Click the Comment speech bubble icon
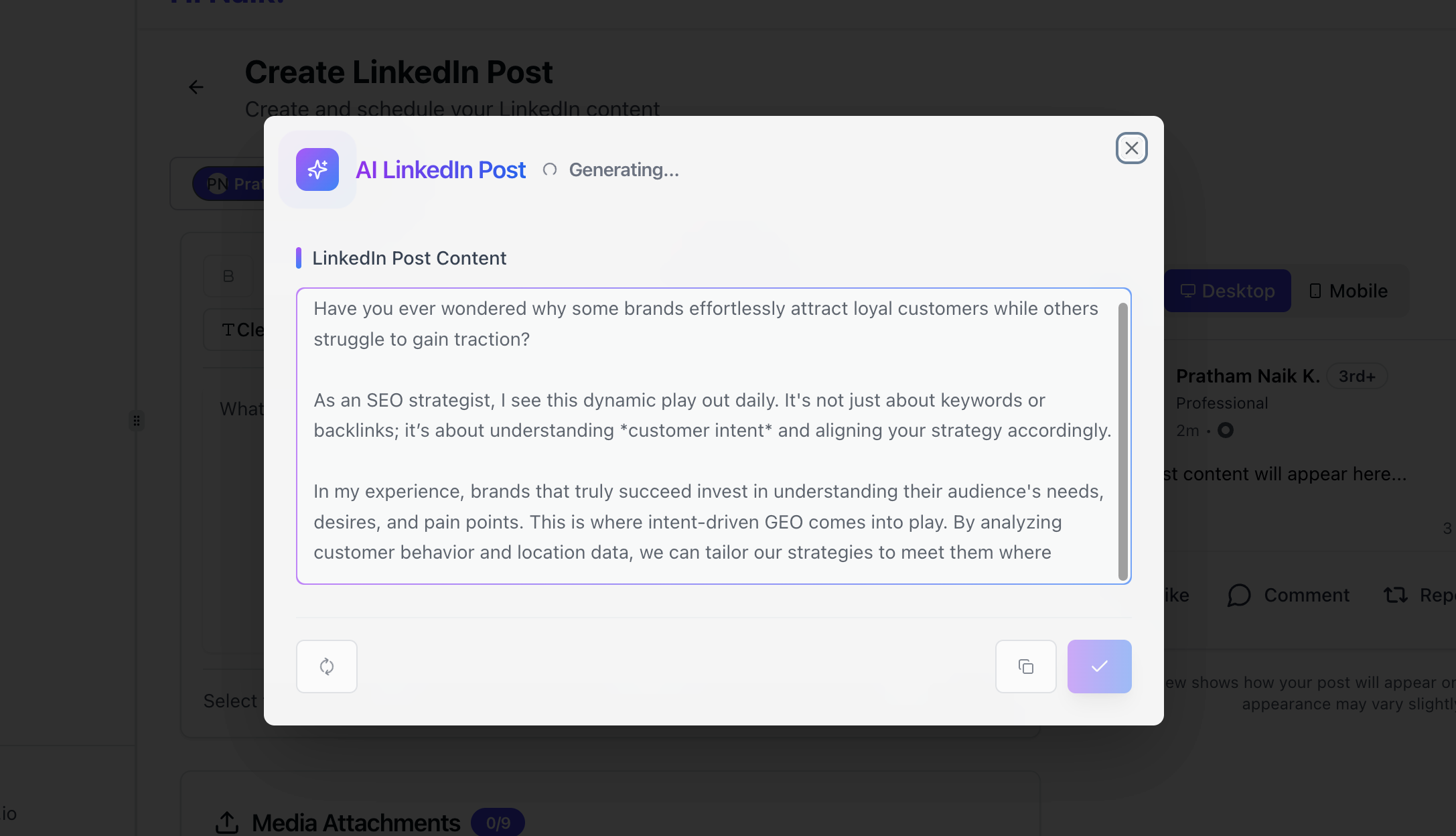Image resolution: width=1456 pixels, height=836 pixels. point(1239,595)
